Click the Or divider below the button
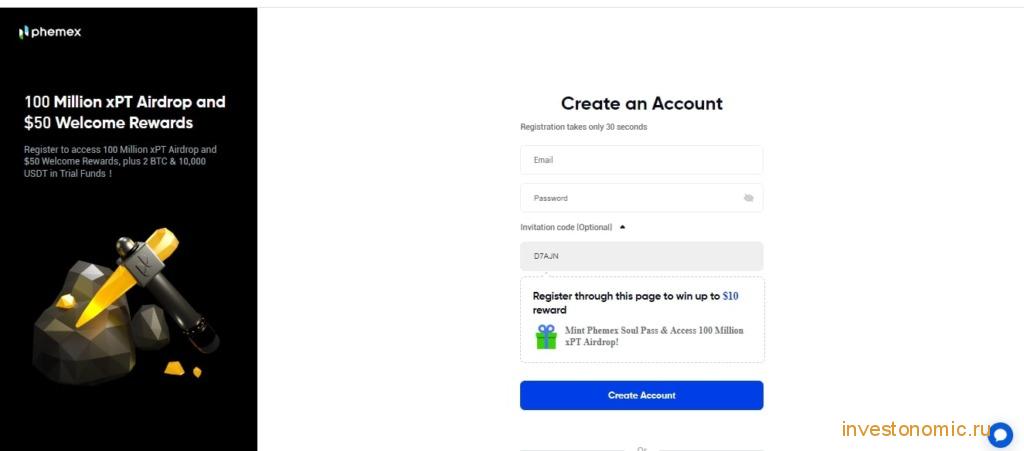 click(641, 448)
